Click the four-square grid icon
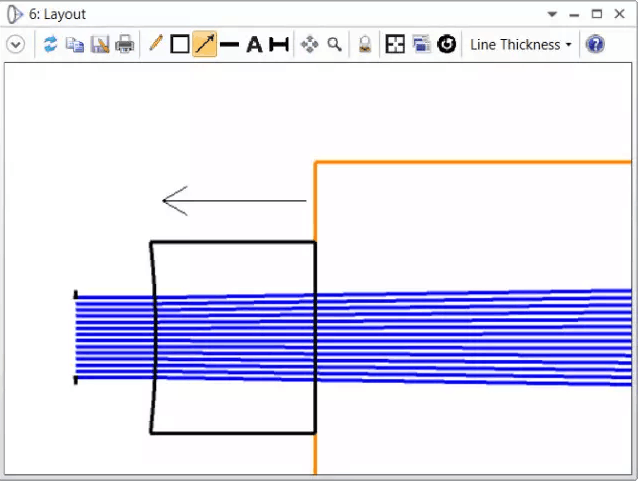 (396, 45)
